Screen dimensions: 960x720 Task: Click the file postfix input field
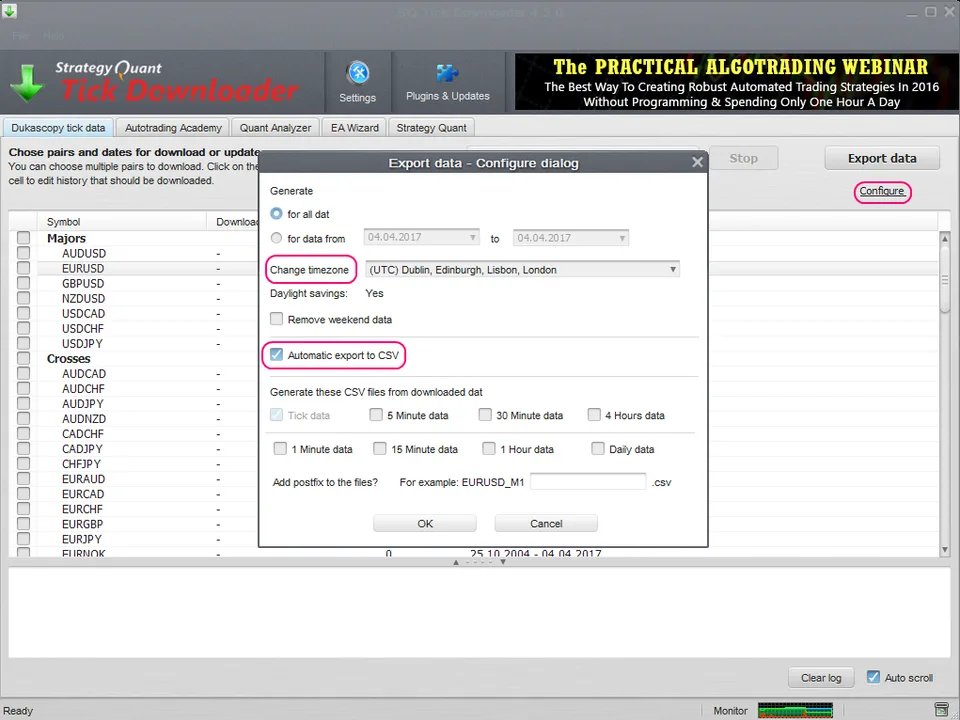click(588, 482)
